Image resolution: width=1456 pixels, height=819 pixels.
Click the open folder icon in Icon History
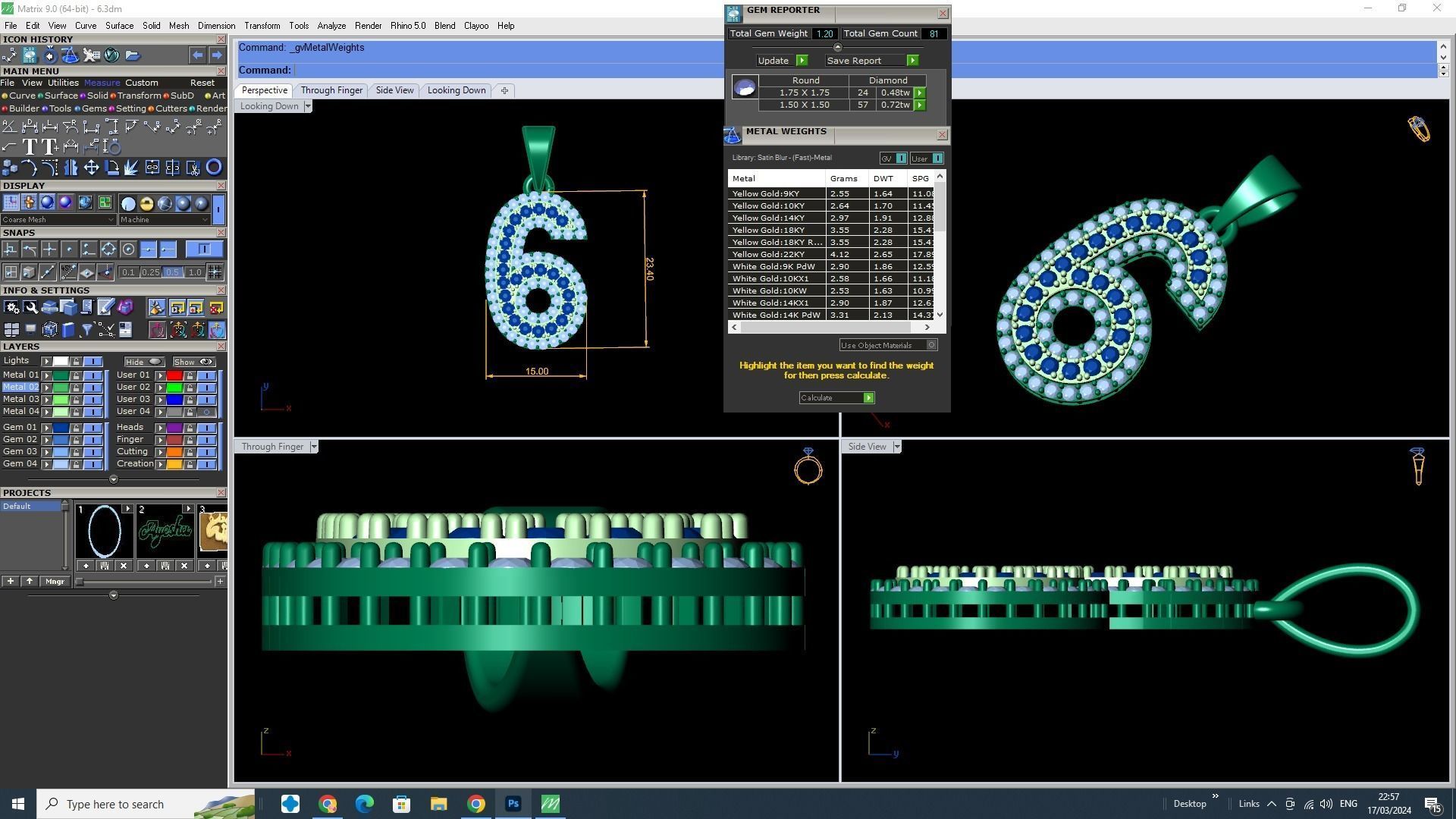point(132,55)
